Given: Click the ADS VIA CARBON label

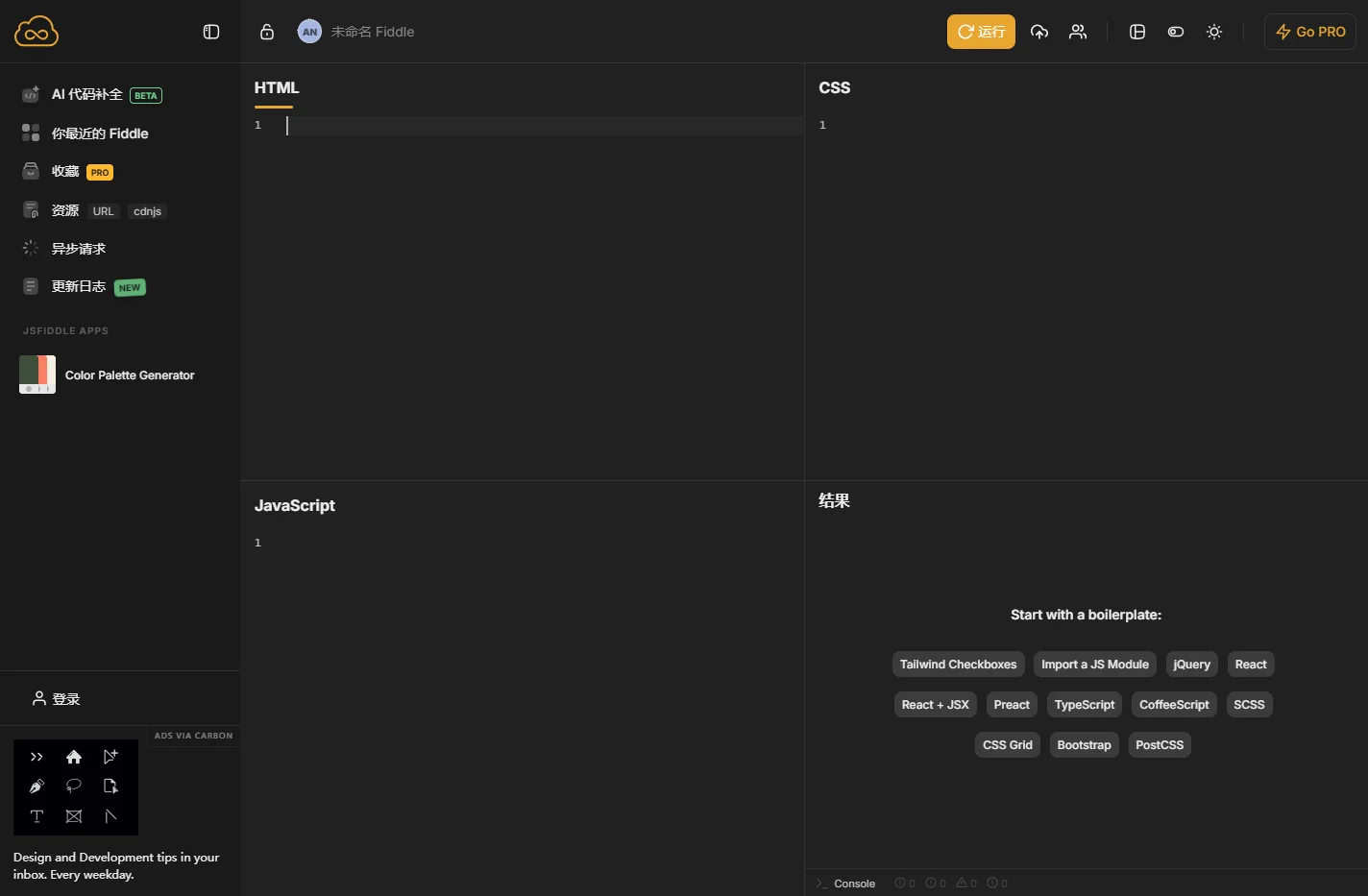Looking at the screenshot, I should pyautogui.click(x=193, y=736).
